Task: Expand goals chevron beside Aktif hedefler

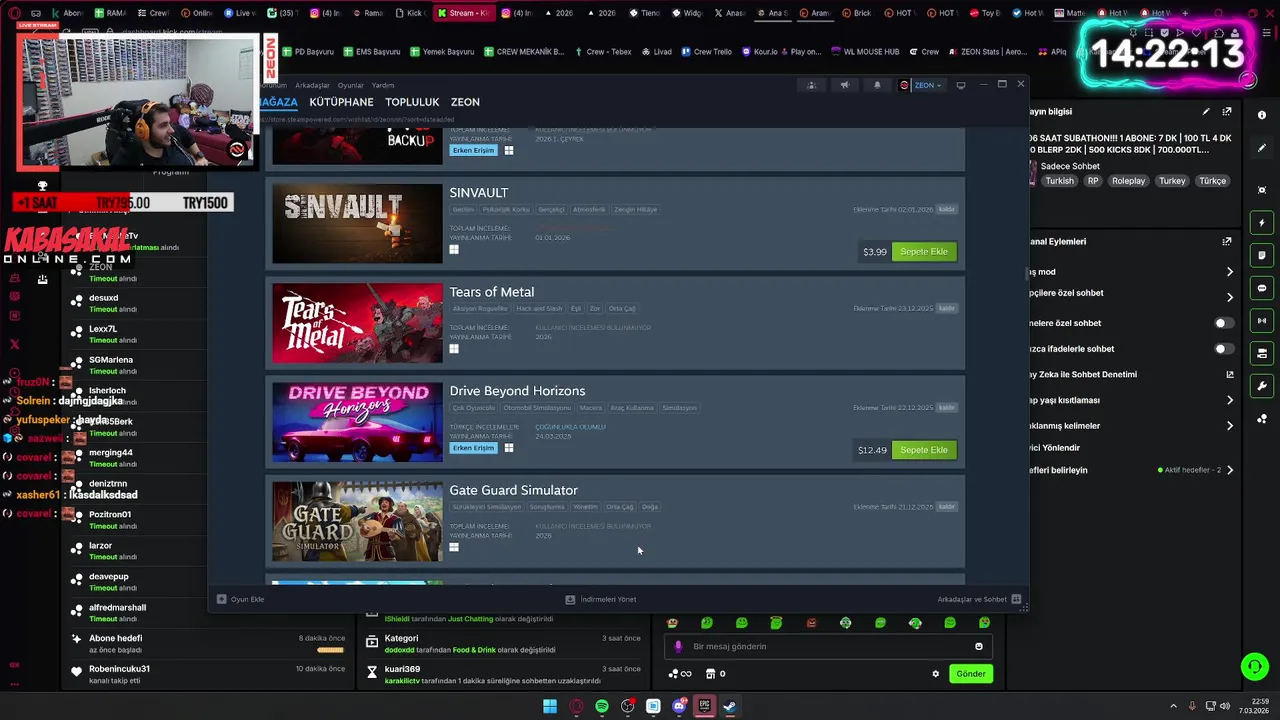Action: point(1230,470)
